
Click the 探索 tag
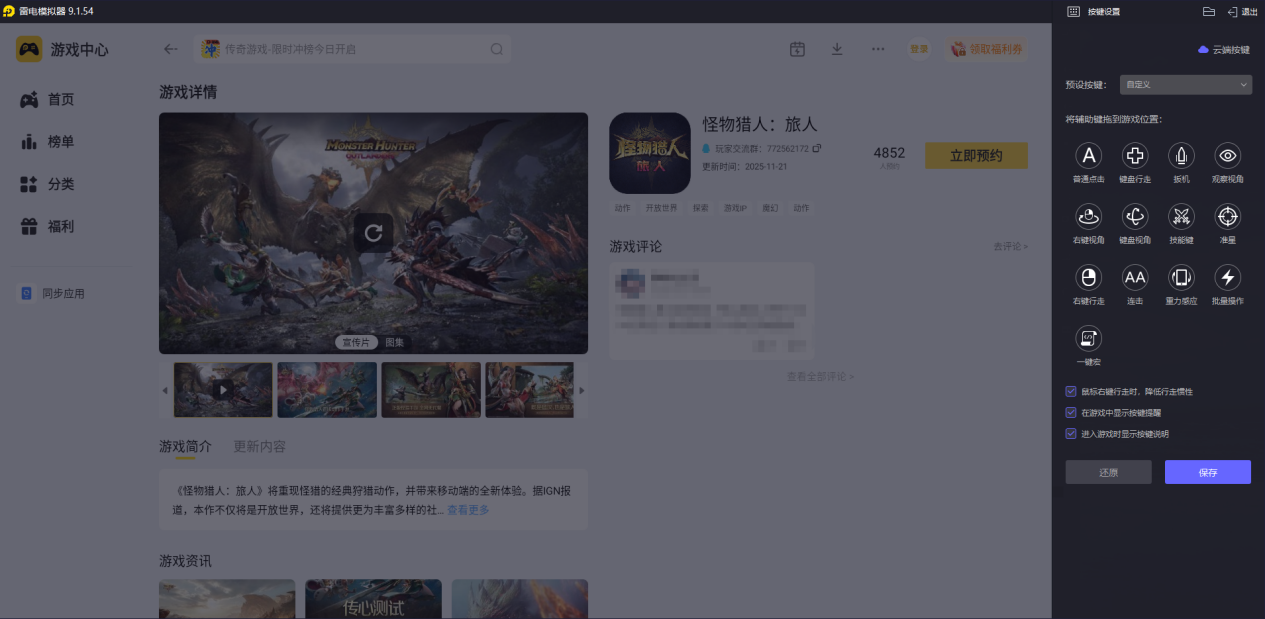pyautogui.click(x=700, y=208)
